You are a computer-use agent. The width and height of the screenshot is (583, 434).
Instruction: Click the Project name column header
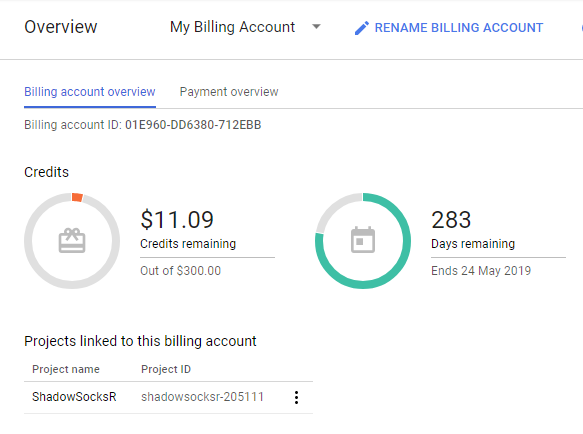click(66, 369)
